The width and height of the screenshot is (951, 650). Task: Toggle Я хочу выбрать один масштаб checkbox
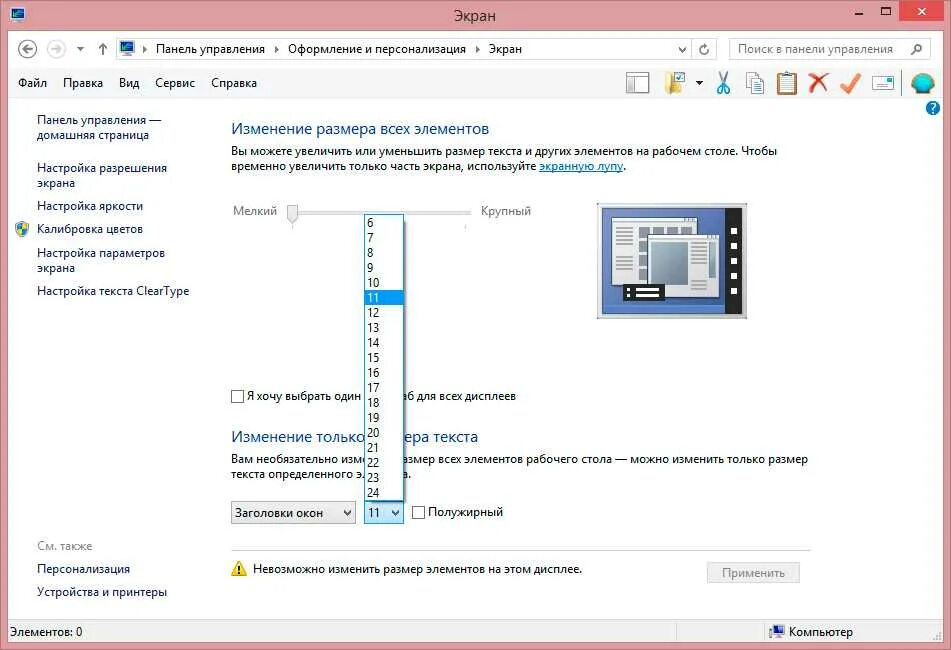point(238,397)
